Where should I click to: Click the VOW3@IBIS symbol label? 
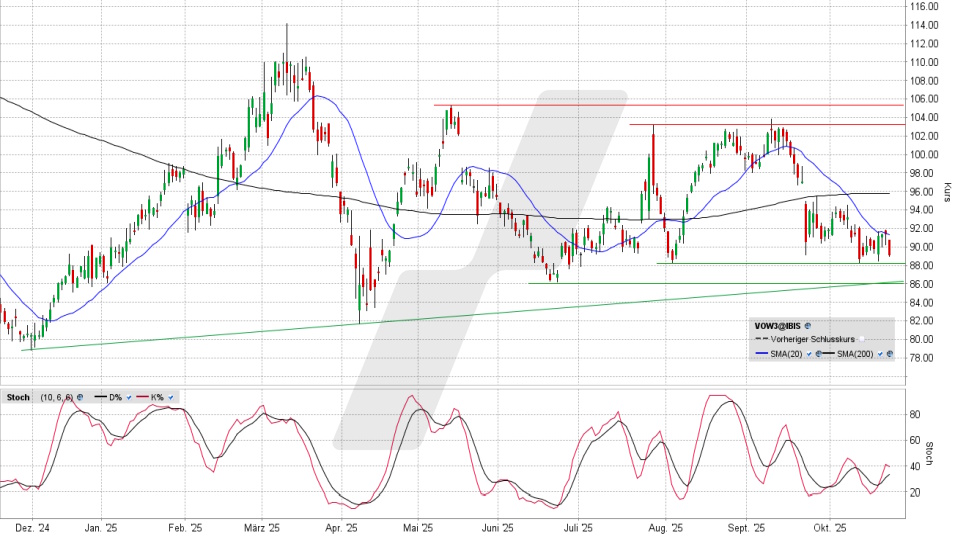(x=777, y=326)
